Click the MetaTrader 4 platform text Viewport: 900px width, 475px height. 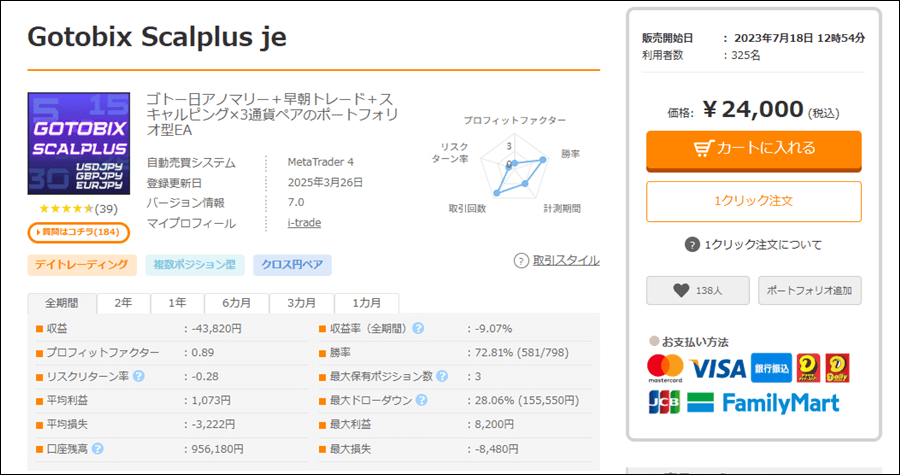(321, 162)
